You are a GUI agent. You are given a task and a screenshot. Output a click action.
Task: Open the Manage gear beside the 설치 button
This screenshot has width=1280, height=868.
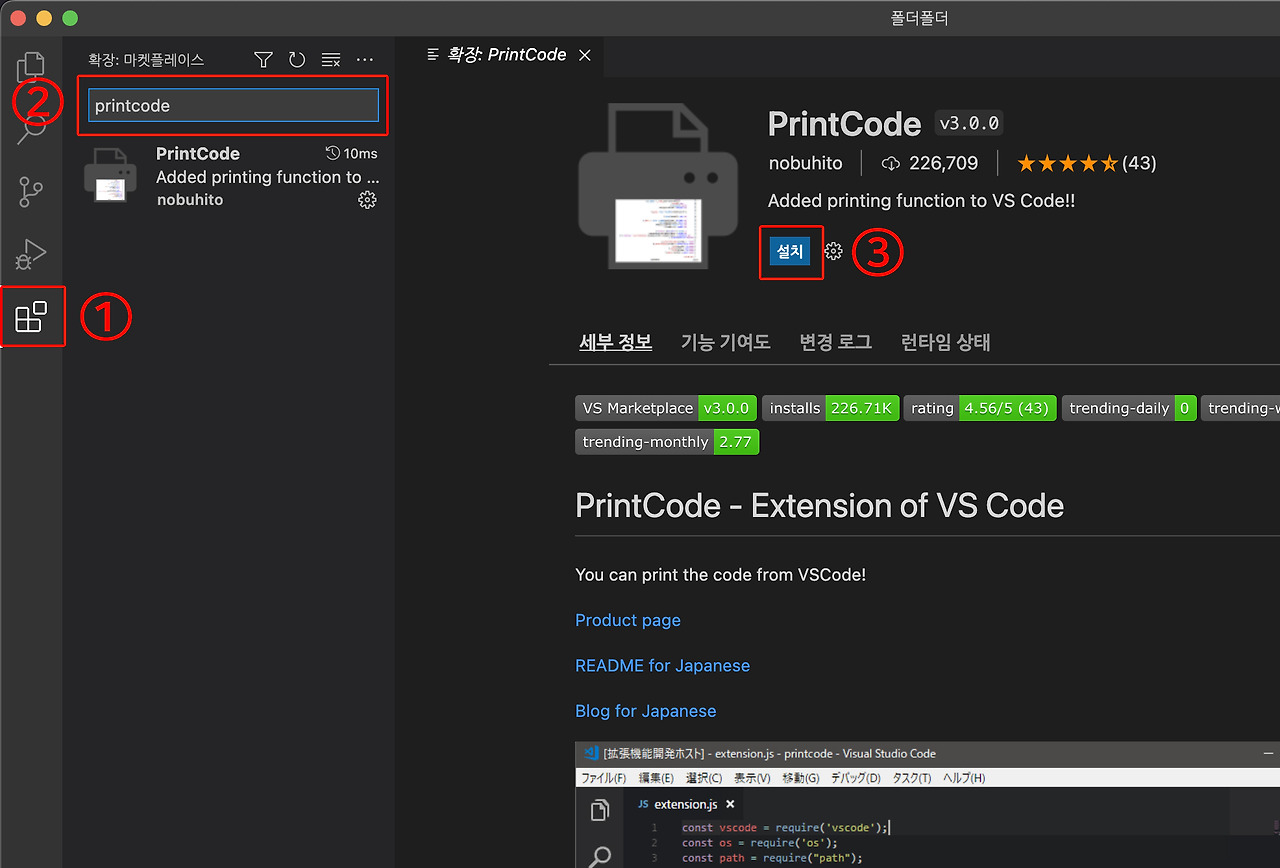pyautogui.click(x=833, y=252)
